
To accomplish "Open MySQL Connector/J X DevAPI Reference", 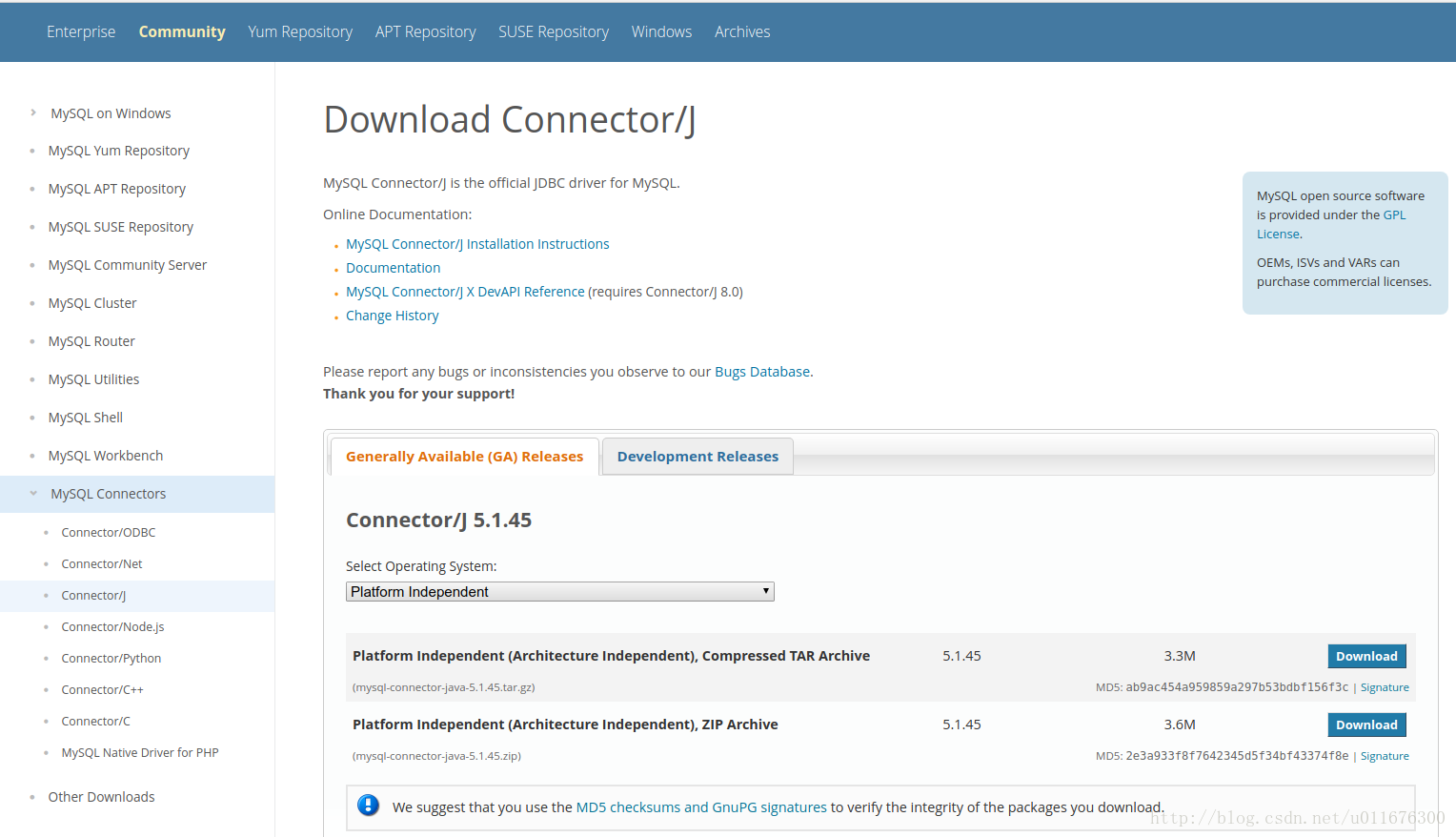I will pyautogui.click(x=465, y=292).
